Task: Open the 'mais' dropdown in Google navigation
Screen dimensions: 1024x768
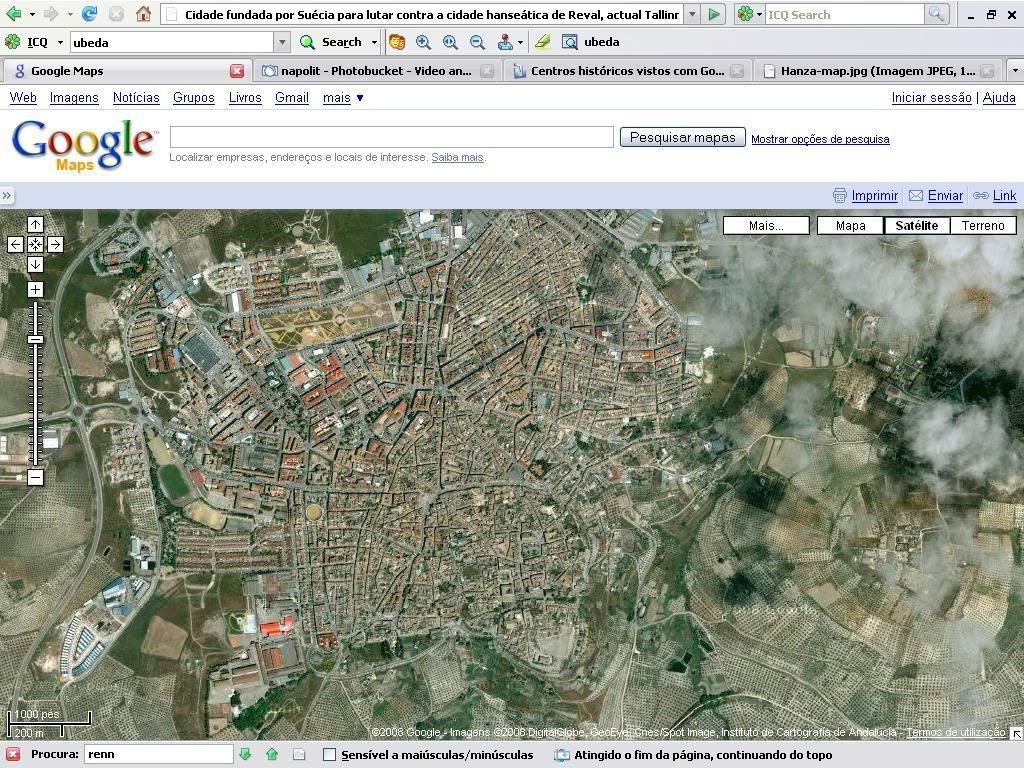Action: tap(343, 98)
